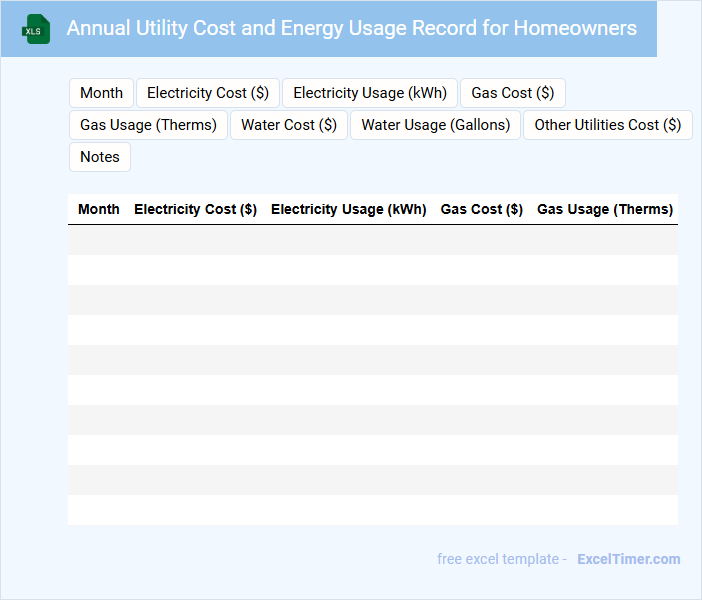
Task: Click the Gas Cost ($) tag
Action: (x=513, y=93)
